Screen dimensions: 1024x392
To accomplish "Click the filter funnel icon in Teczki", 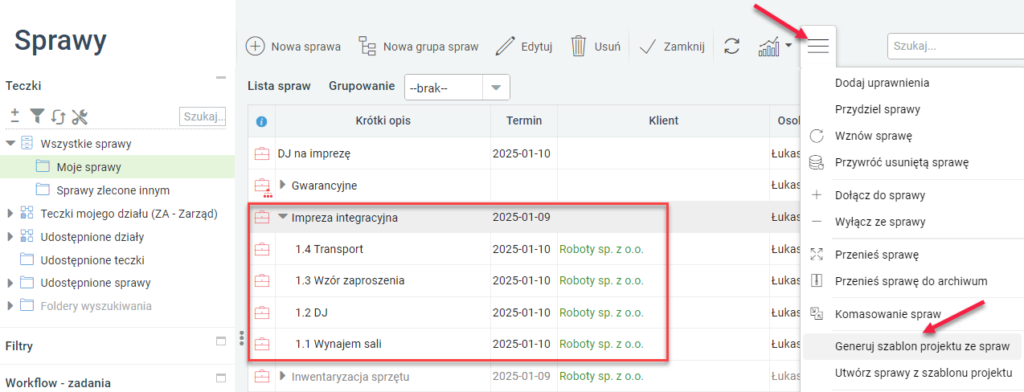I will [37, 116].
